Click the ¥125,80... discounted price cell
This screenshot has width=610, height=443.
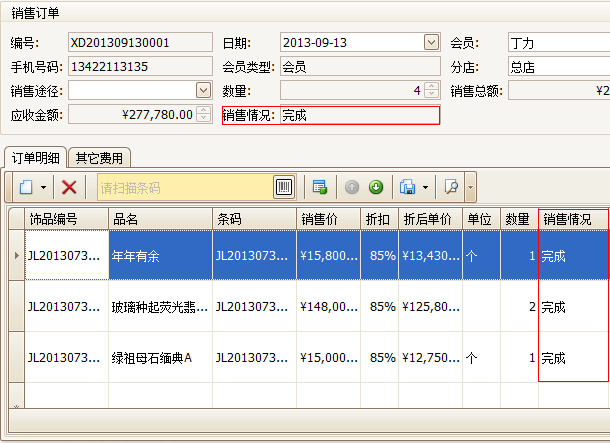pyautogui.click(x=430, y=306)
